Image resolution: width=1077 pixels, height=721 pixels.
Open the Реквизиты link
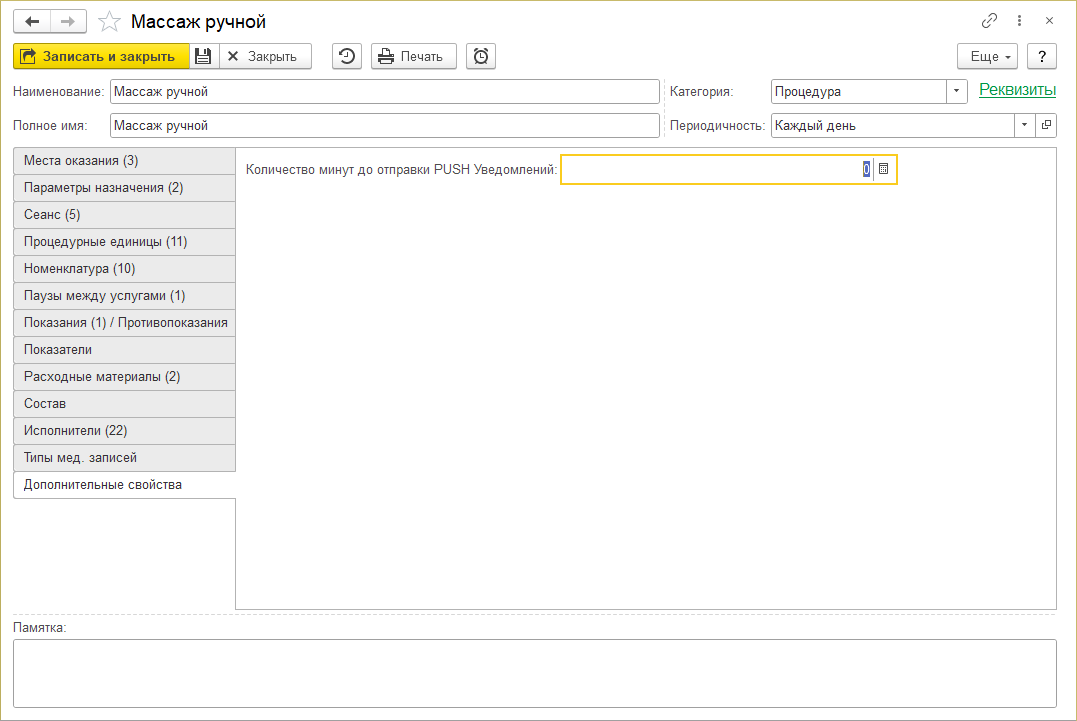(x=1017, y=90)
